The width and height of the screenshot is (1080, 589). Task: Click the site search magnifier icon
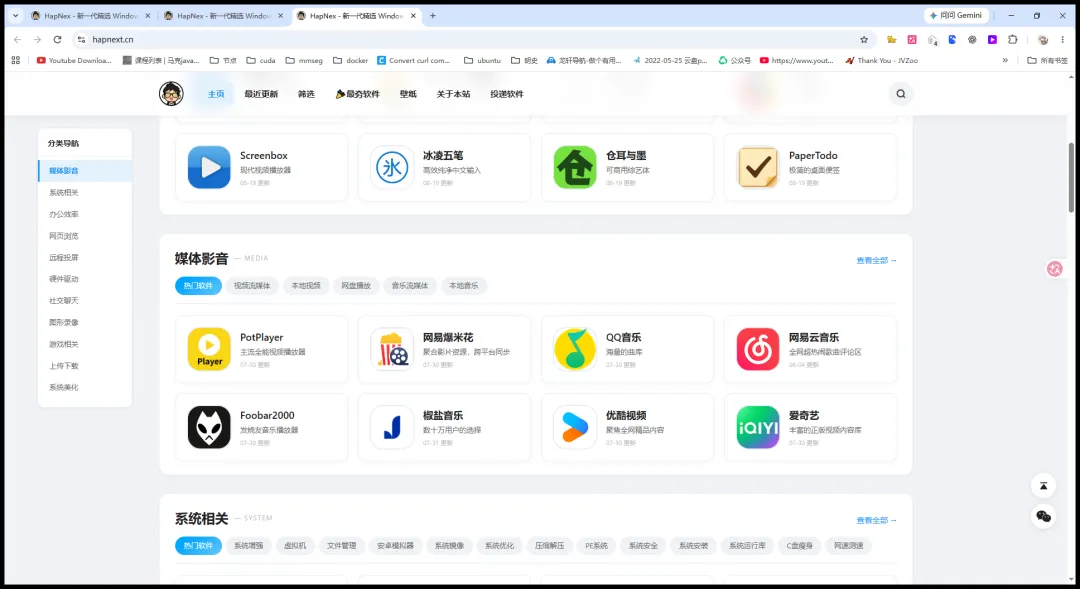tap(900, 94)
